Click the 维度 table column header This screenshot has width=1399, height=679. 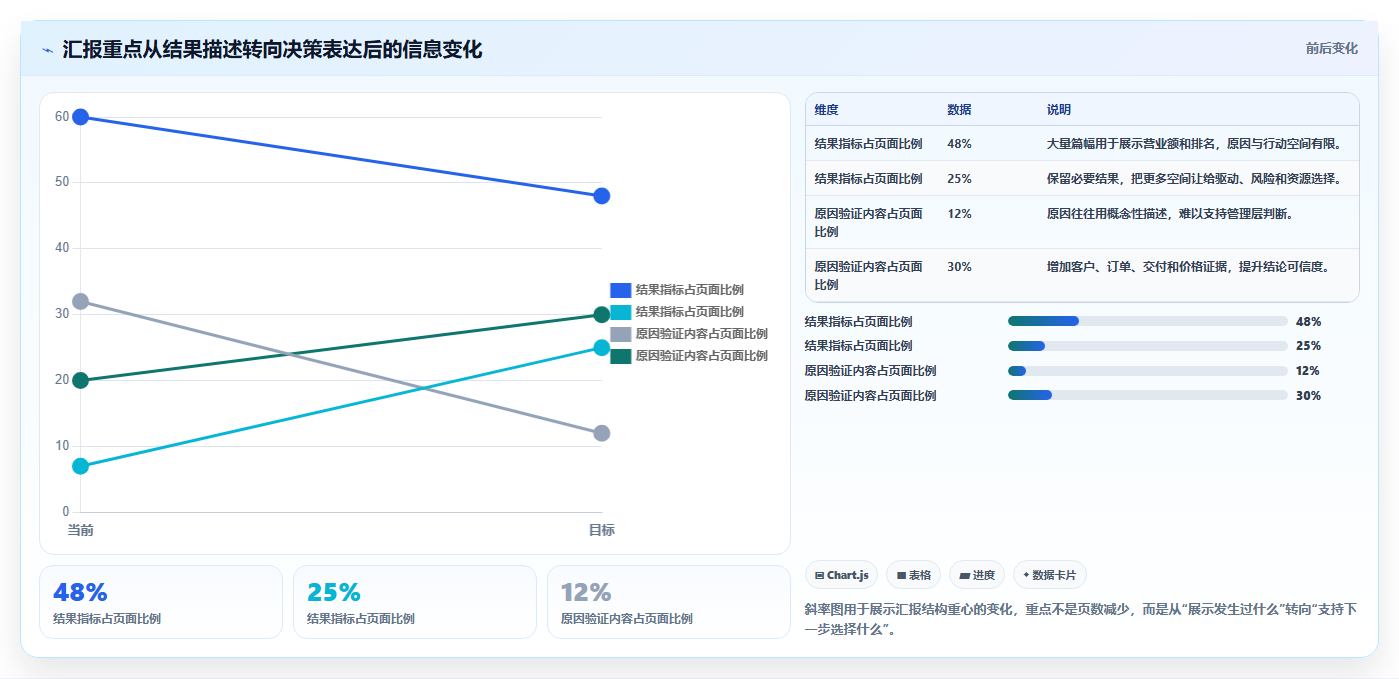pos(827,109)
